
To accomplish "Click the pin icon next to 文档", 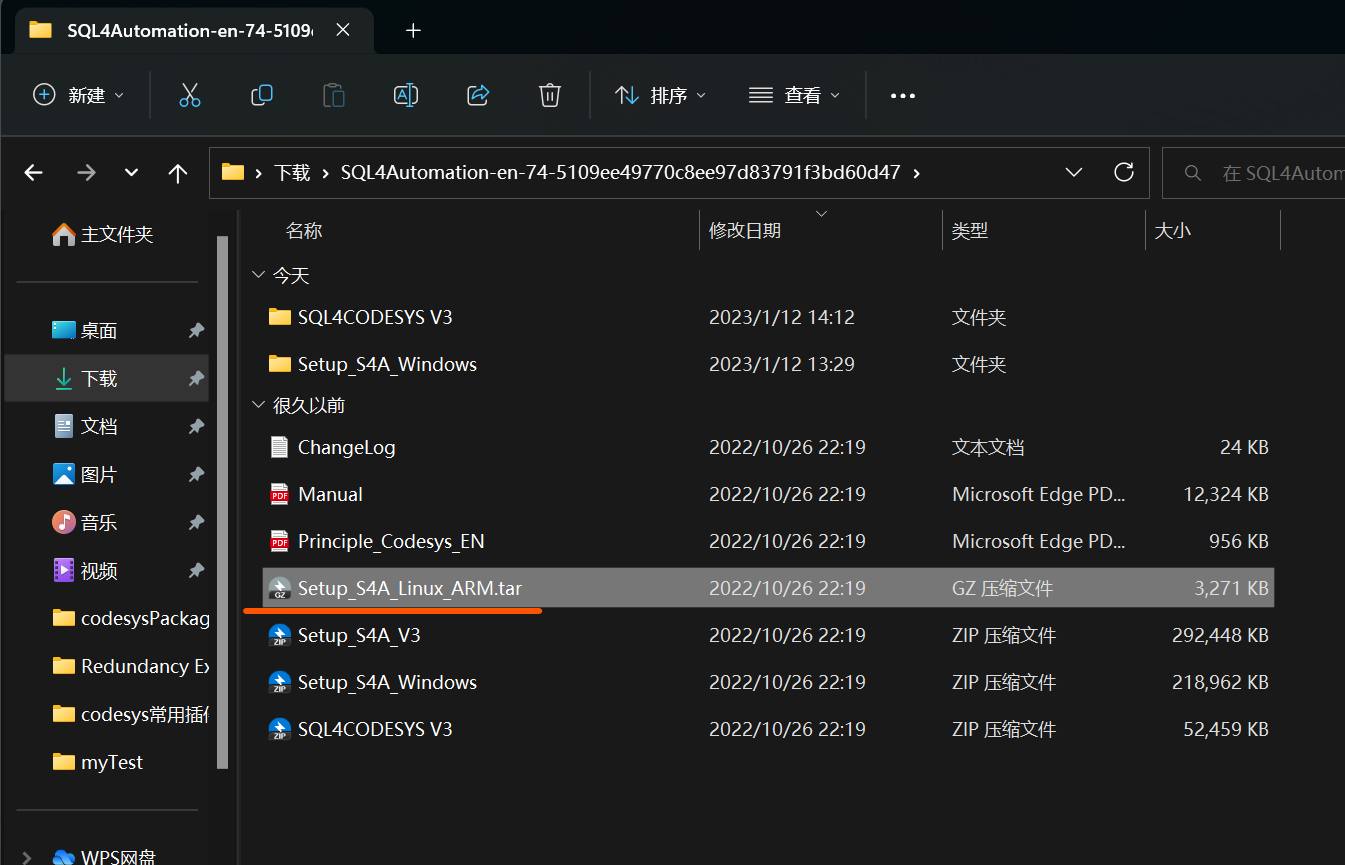I will (x=196, y=426).
